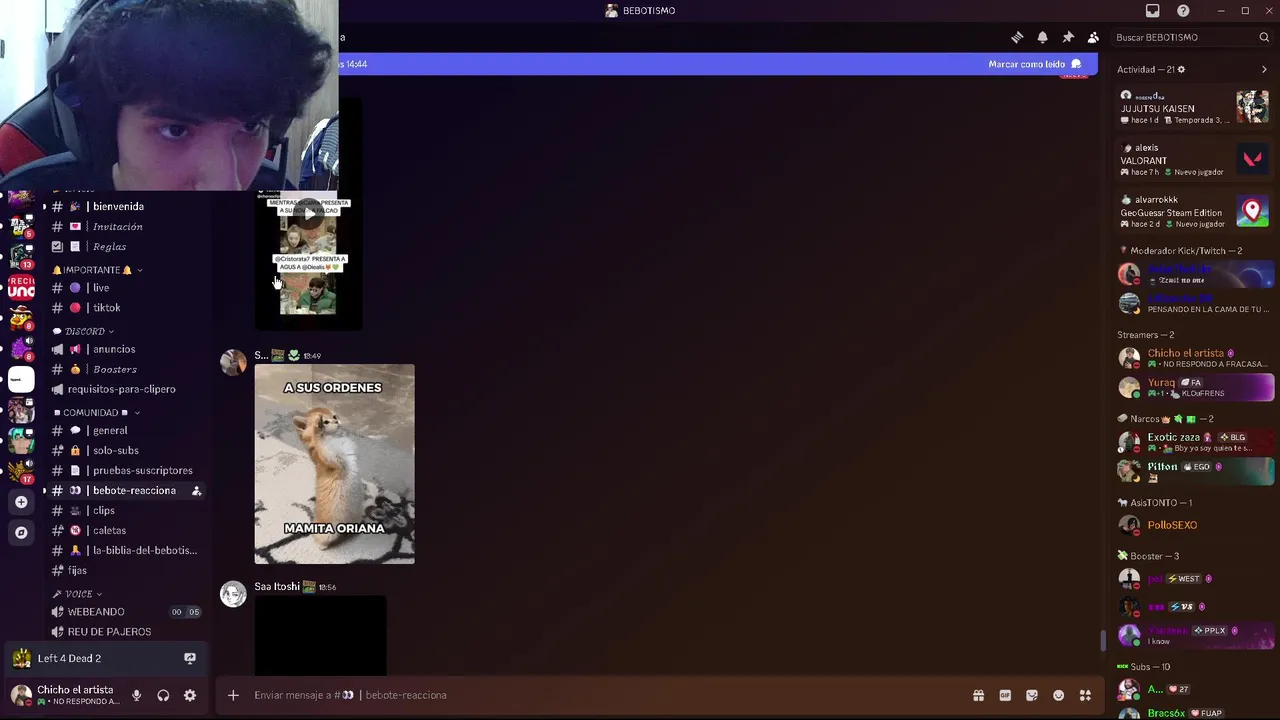Open the apps icon in message bar
The width and height of the screenshot is (1280, 720).
pos(1085,695)
